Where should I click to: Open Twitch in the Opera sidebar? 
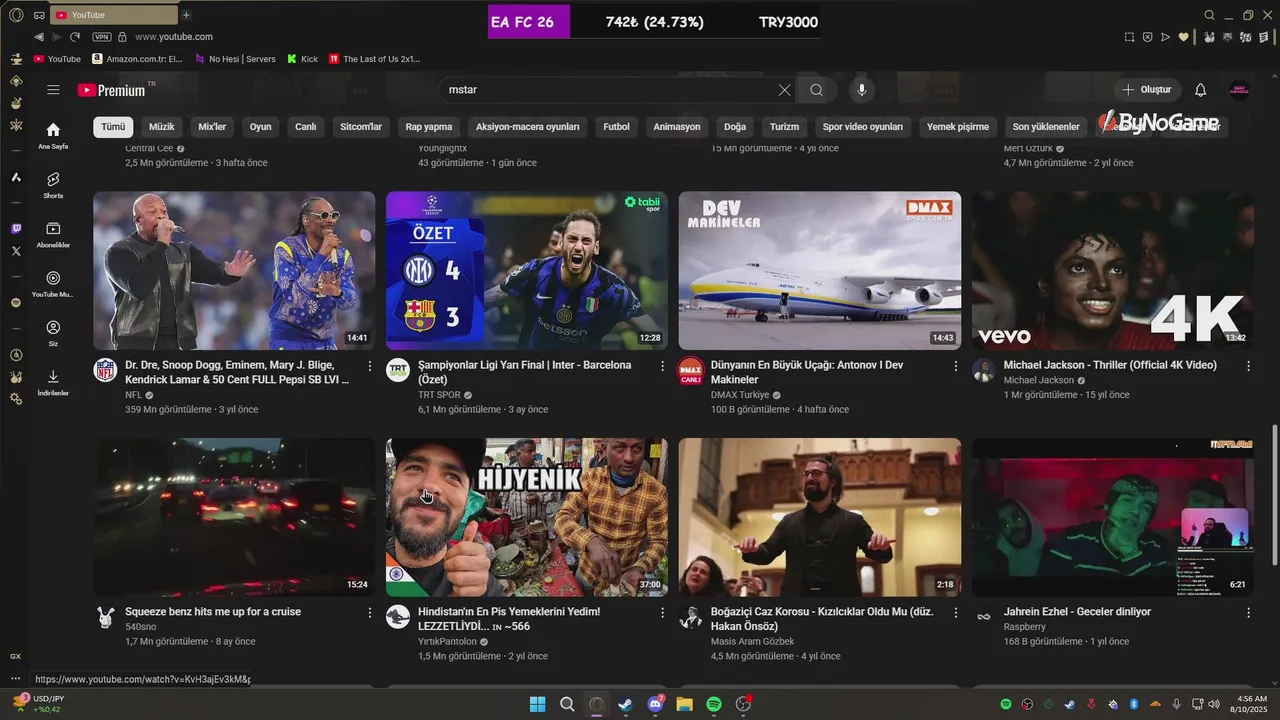[x=16, y=229]
